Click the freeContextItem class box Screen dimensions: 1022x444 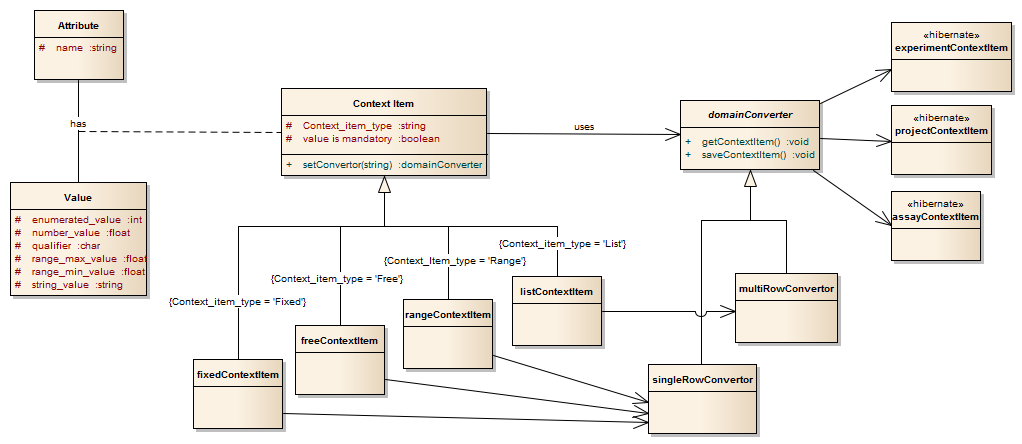point(339,342)
